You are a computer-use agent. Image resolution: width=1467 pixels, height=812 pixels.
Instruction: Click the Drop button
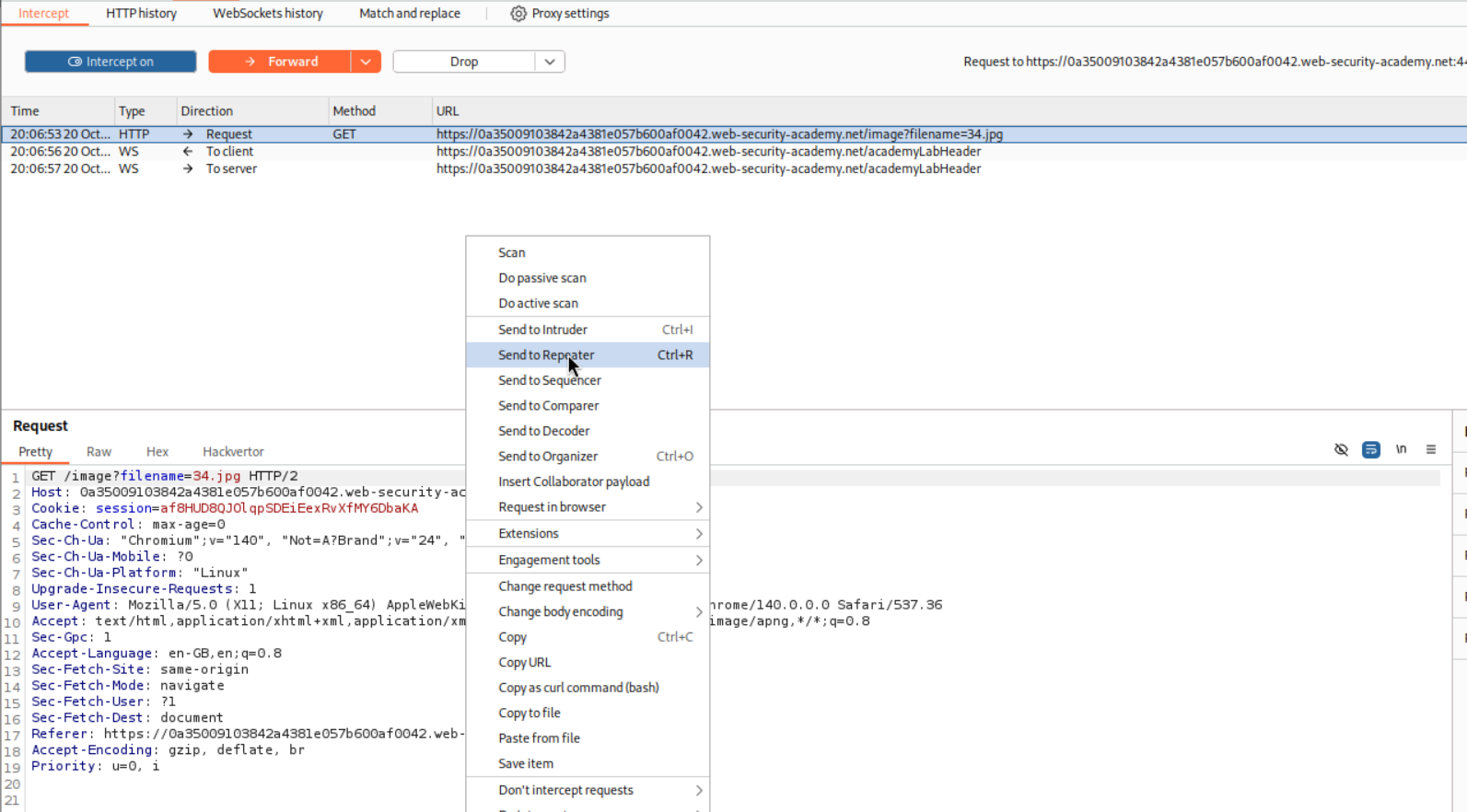(464, 62)
